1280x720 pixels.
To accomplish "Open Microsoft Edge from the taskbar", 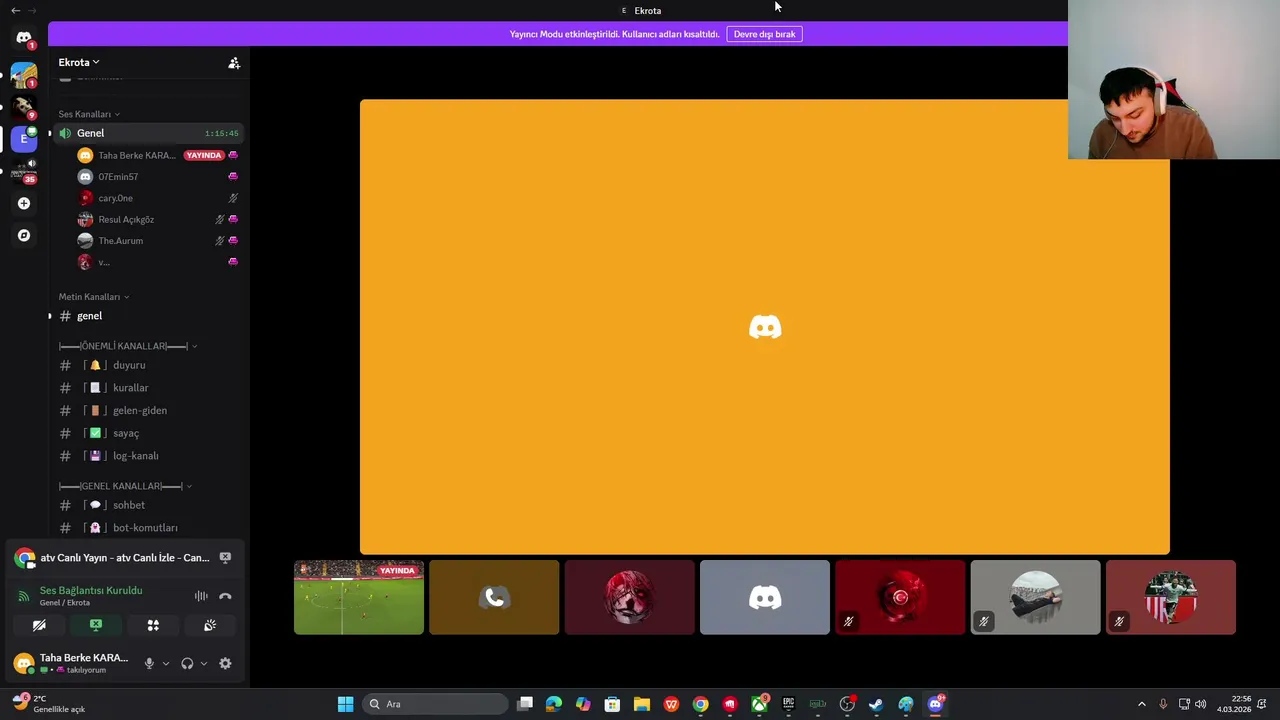I will 554,704.
